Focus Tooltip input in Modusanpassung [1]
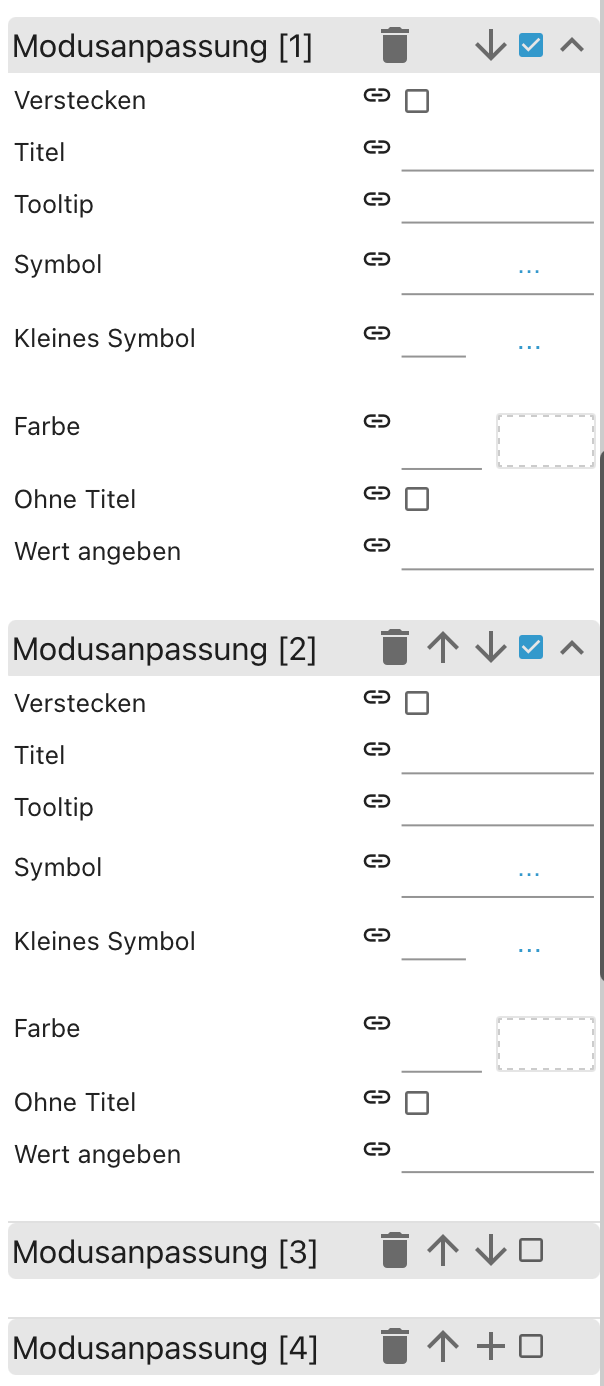The image size is (604, 1386). (497, 204)
